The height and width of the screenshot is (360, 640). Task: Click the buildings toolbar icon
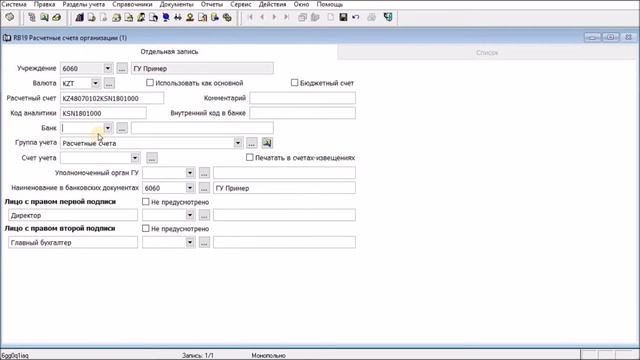click(x=80, y=17)
